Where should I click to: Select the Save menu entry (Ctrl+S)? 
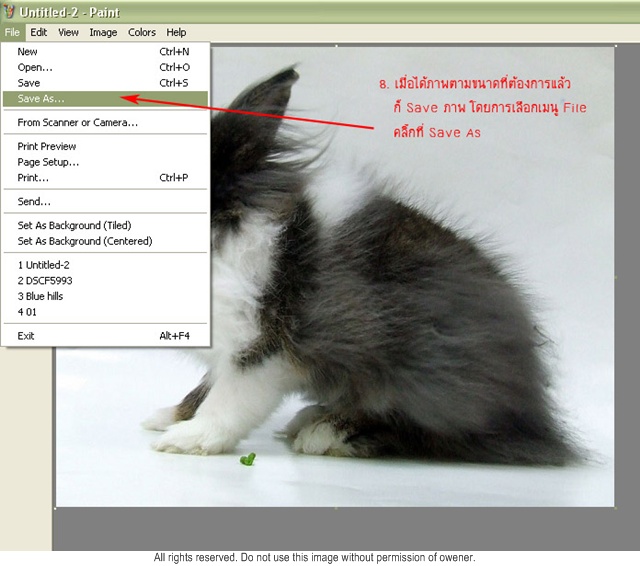pos(105,83)
